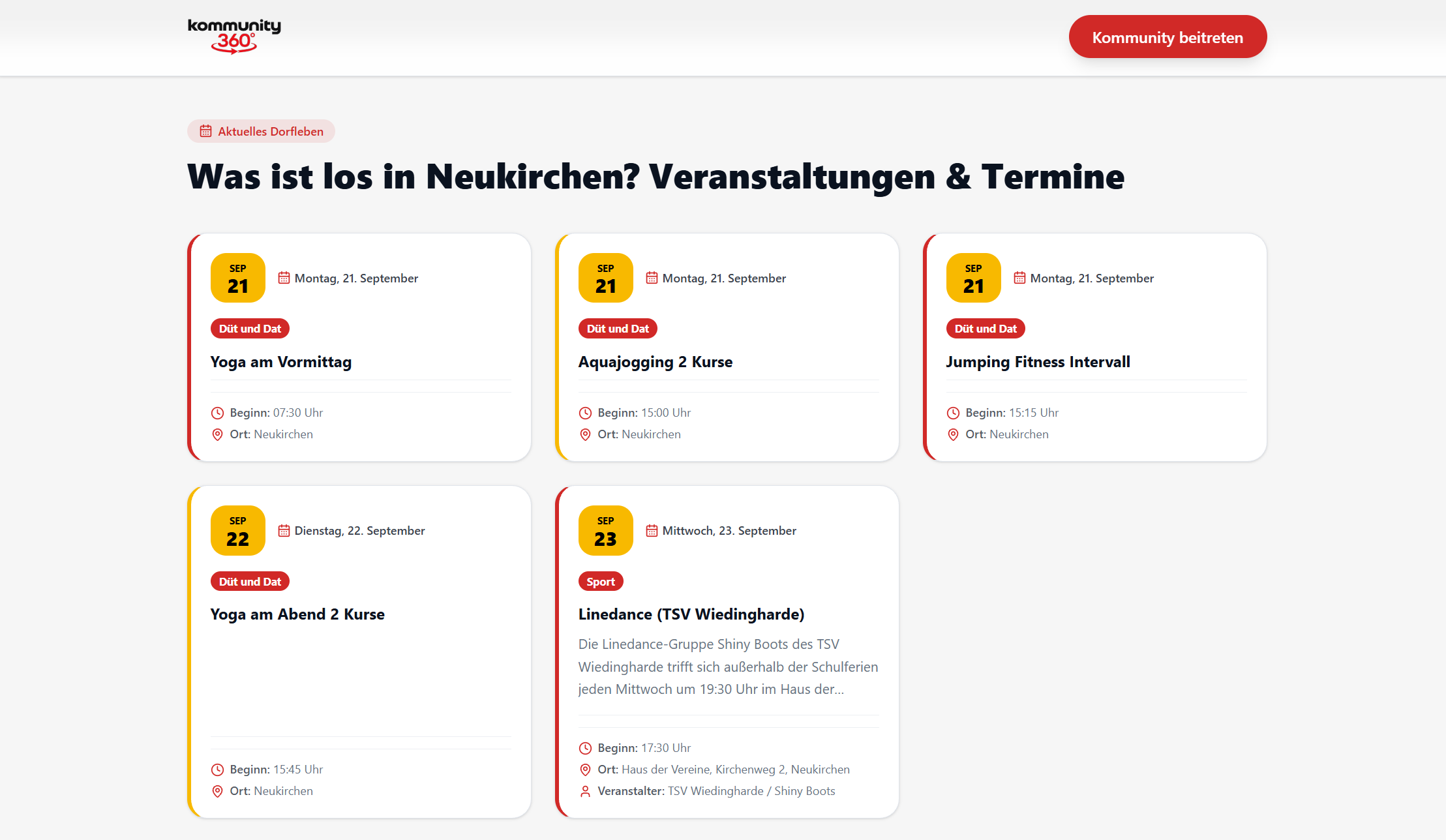Open the Yoga am Abend 2 Kurse title
Viewport: 1446px width, 840px height.
tap(297, 614)
